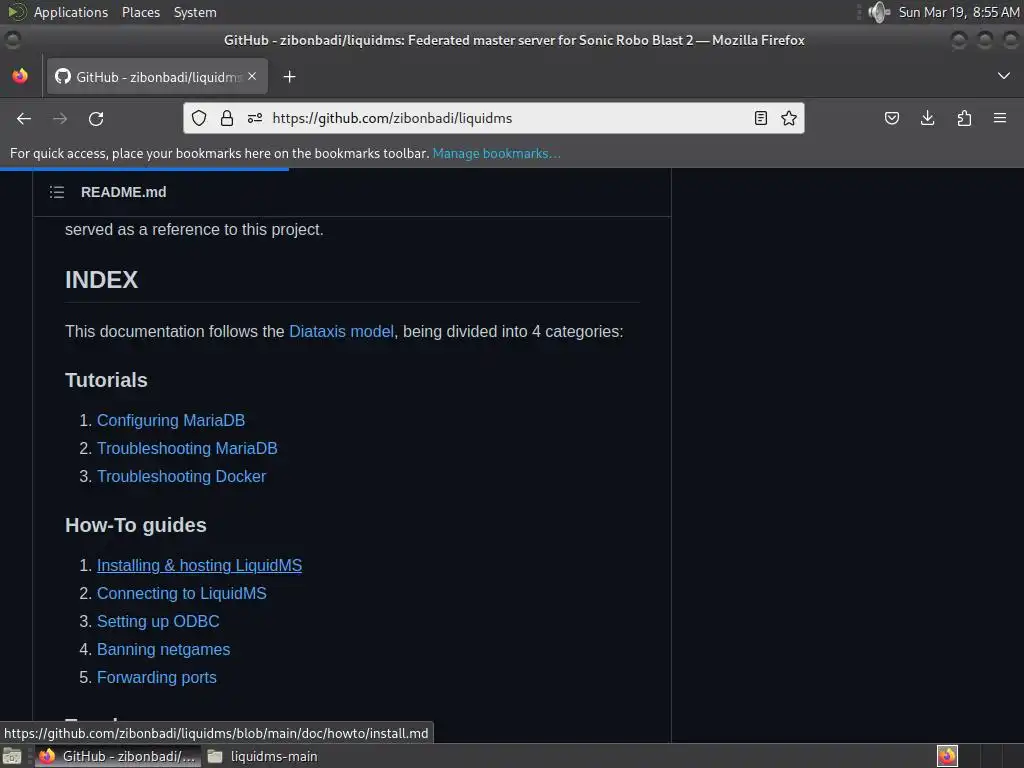The width and height of the screenshot is (1024, 768).
Task: Switch to GitHub Firefox taskbar button
Action: 118,756
